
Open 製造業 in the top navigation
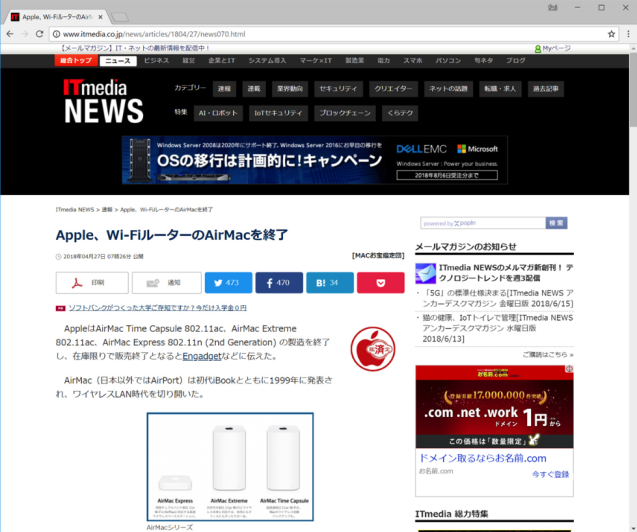(355, 61)
